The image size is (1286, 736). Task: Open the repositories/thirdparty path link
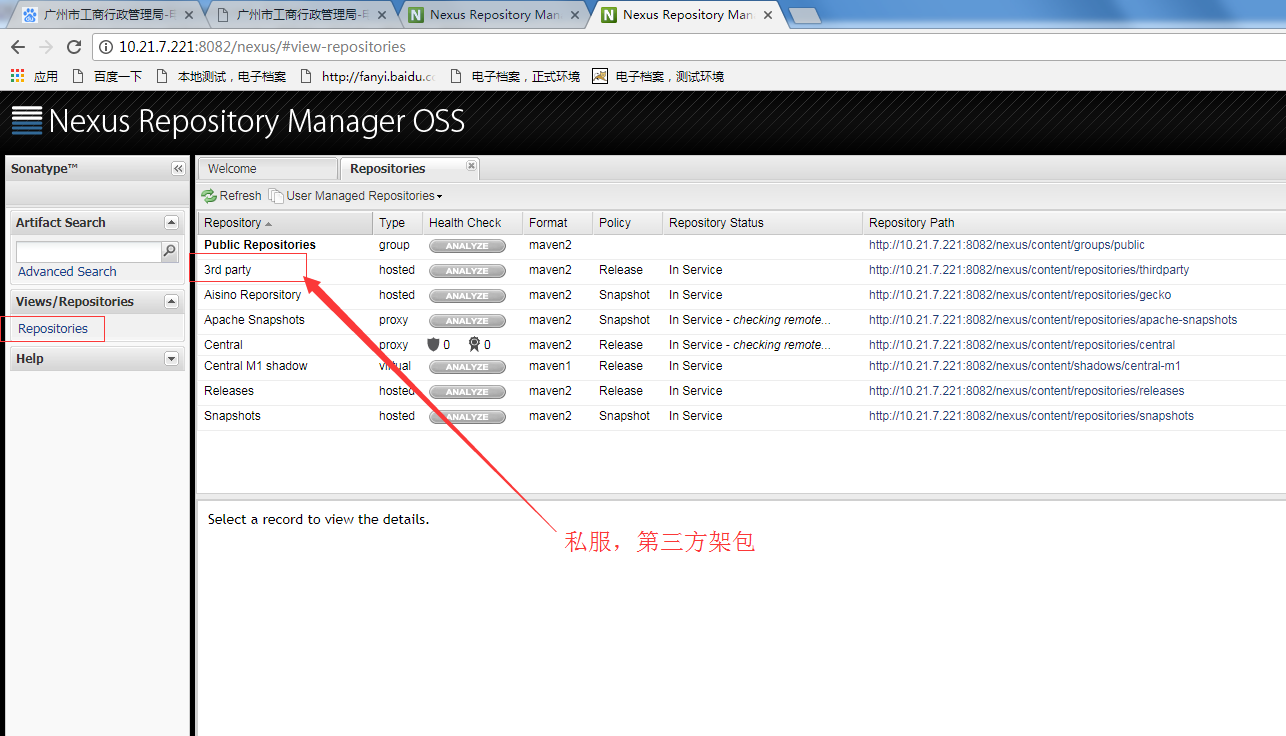click(x=1029, y=270)
